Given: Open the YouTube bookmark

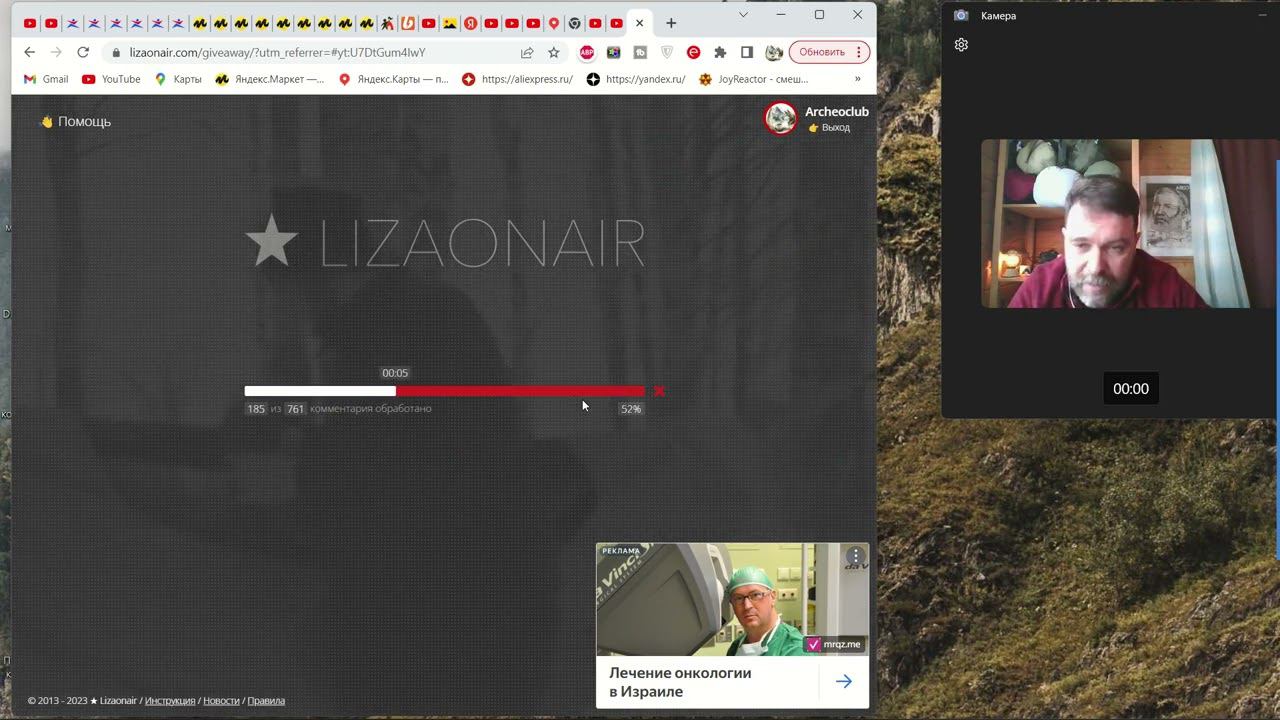Looking at the screenshot, I should [111, 79].
